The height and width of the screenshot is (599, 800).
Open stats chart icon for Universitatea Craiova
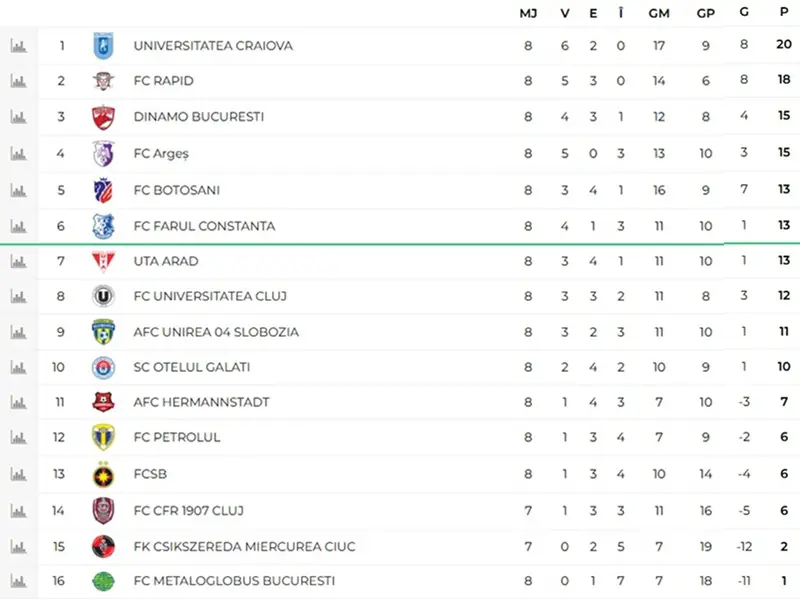click(x=18, y=46)
